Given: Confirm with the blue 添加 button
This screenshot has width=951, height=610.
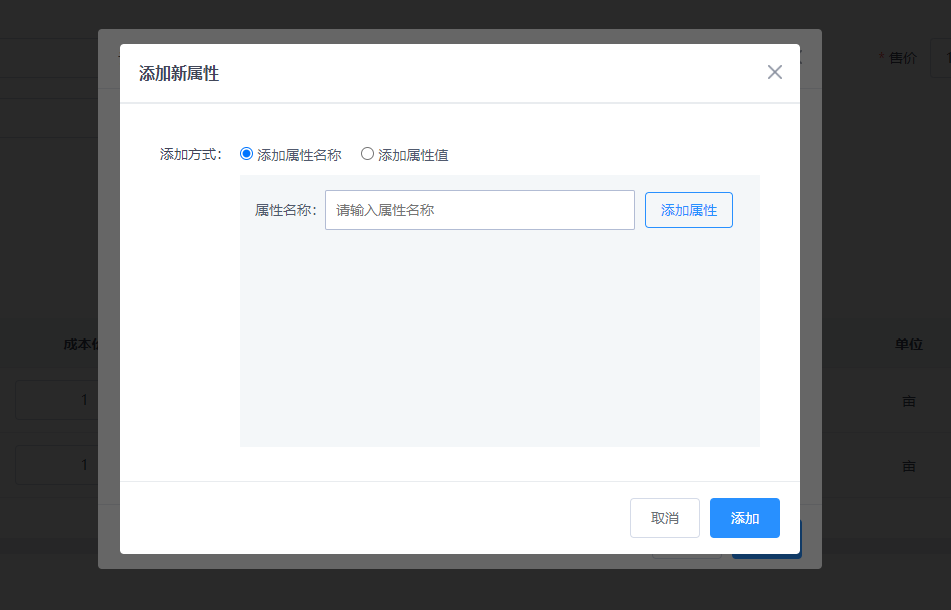Looking at the screenshot, I should (744, 518).
